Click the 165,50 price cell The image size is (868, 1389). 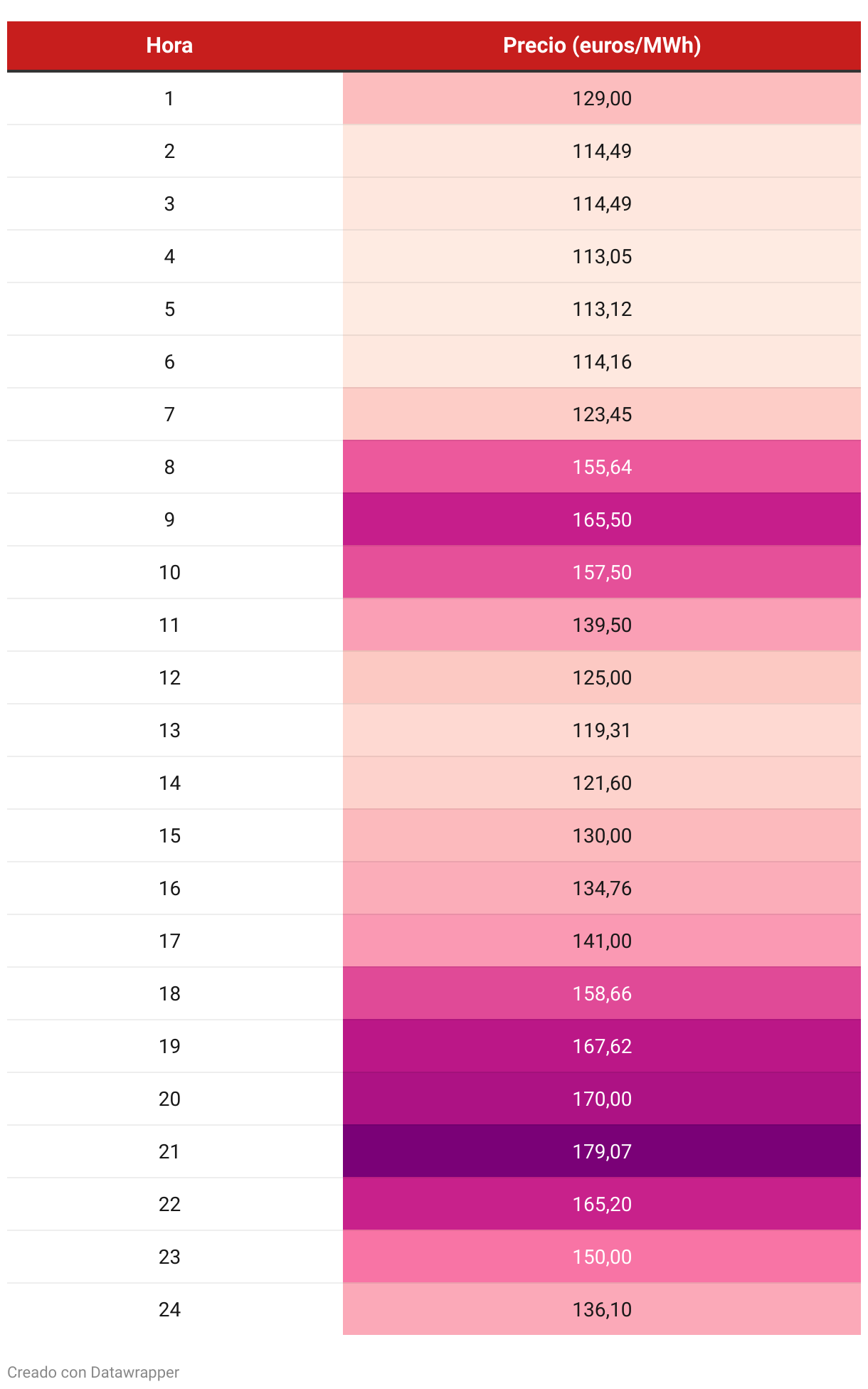[x=601, y=519]
